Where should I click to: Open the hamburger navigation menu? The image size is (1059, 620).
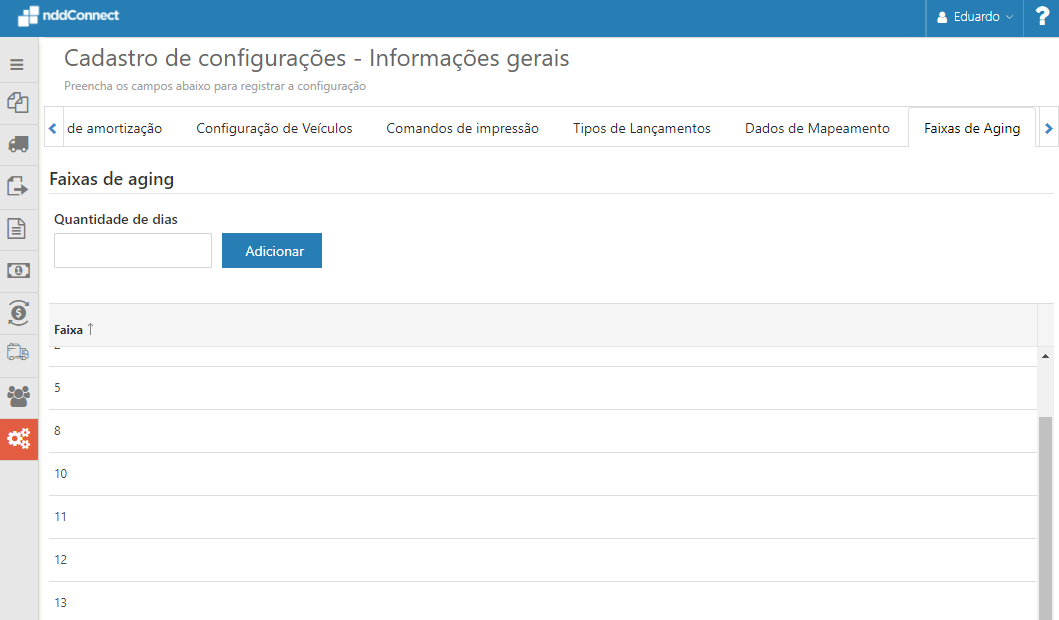[17, 63]
